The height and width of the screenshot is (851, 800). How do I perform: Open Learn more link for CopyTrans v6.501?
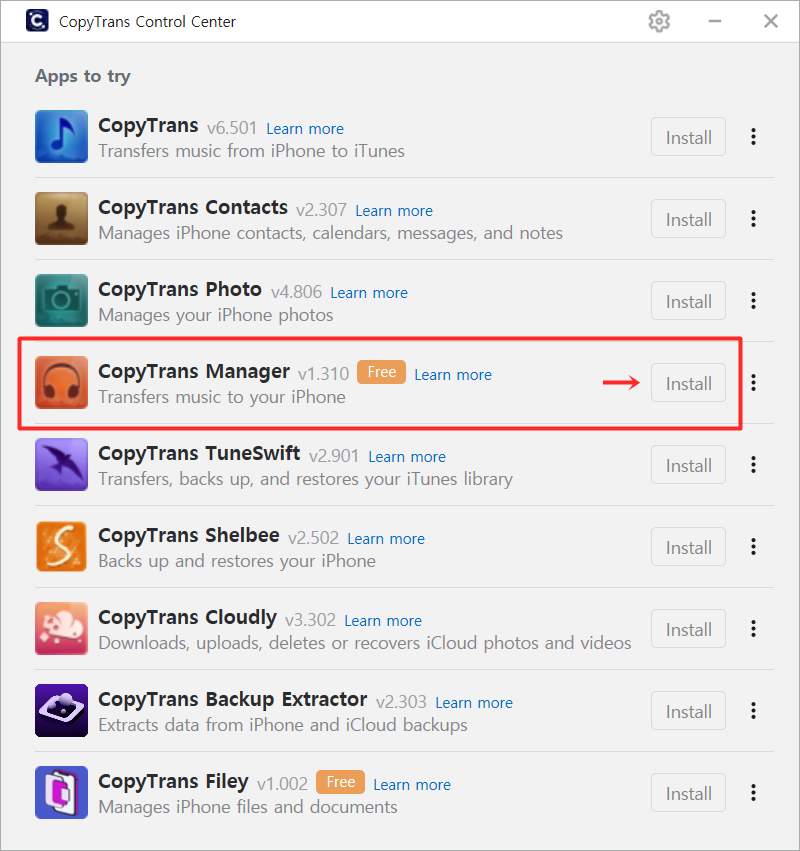[x=305, y=129]
